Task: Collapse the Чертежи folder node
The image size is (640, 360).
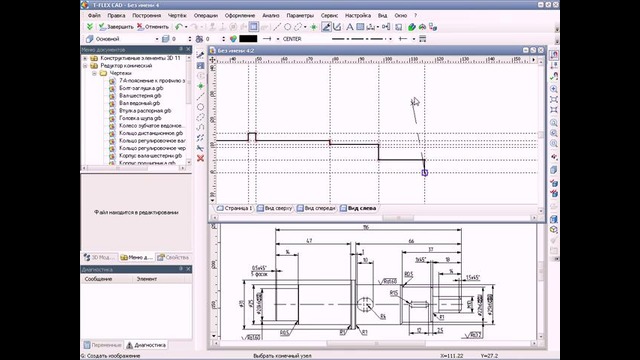Action: coord(94,73)
